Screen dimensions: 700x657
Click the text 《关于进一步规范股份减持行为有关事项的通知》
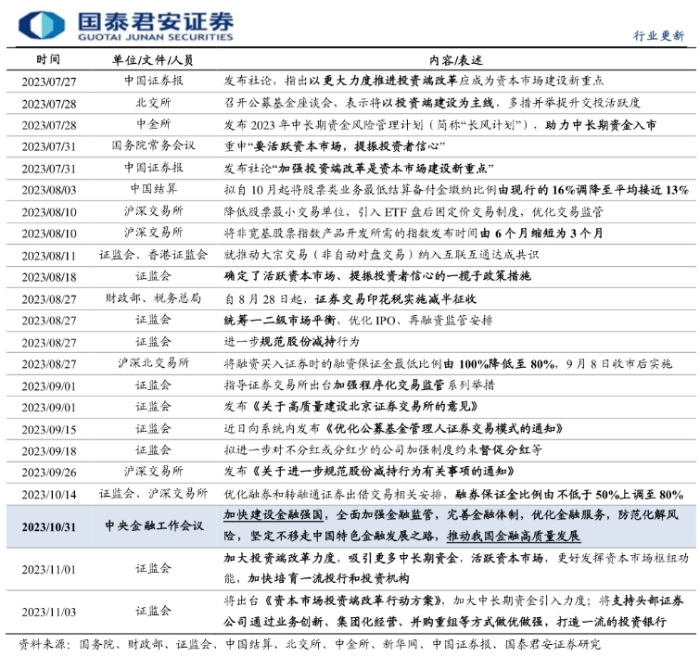pyautogui.click(x=382, y=471)
